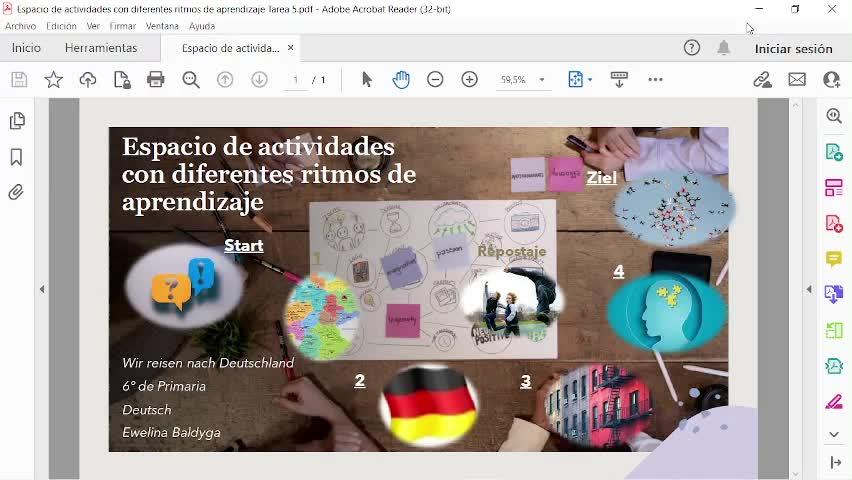
Task: Click the zoom out minus icon
Action: pyautogui.click(x=435, y=79)
